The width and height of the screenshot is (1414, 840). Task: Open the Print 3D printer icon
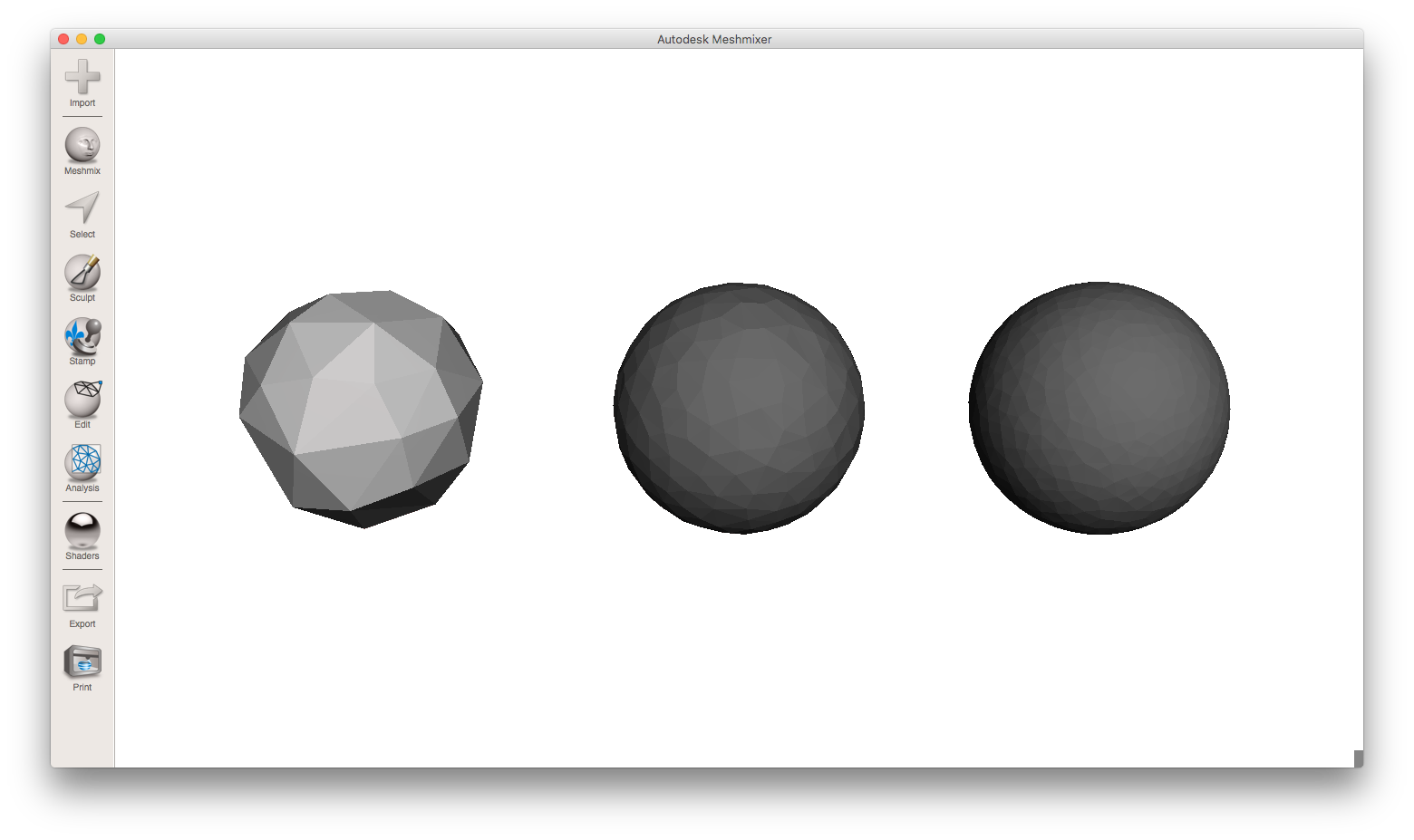(82, 661)
